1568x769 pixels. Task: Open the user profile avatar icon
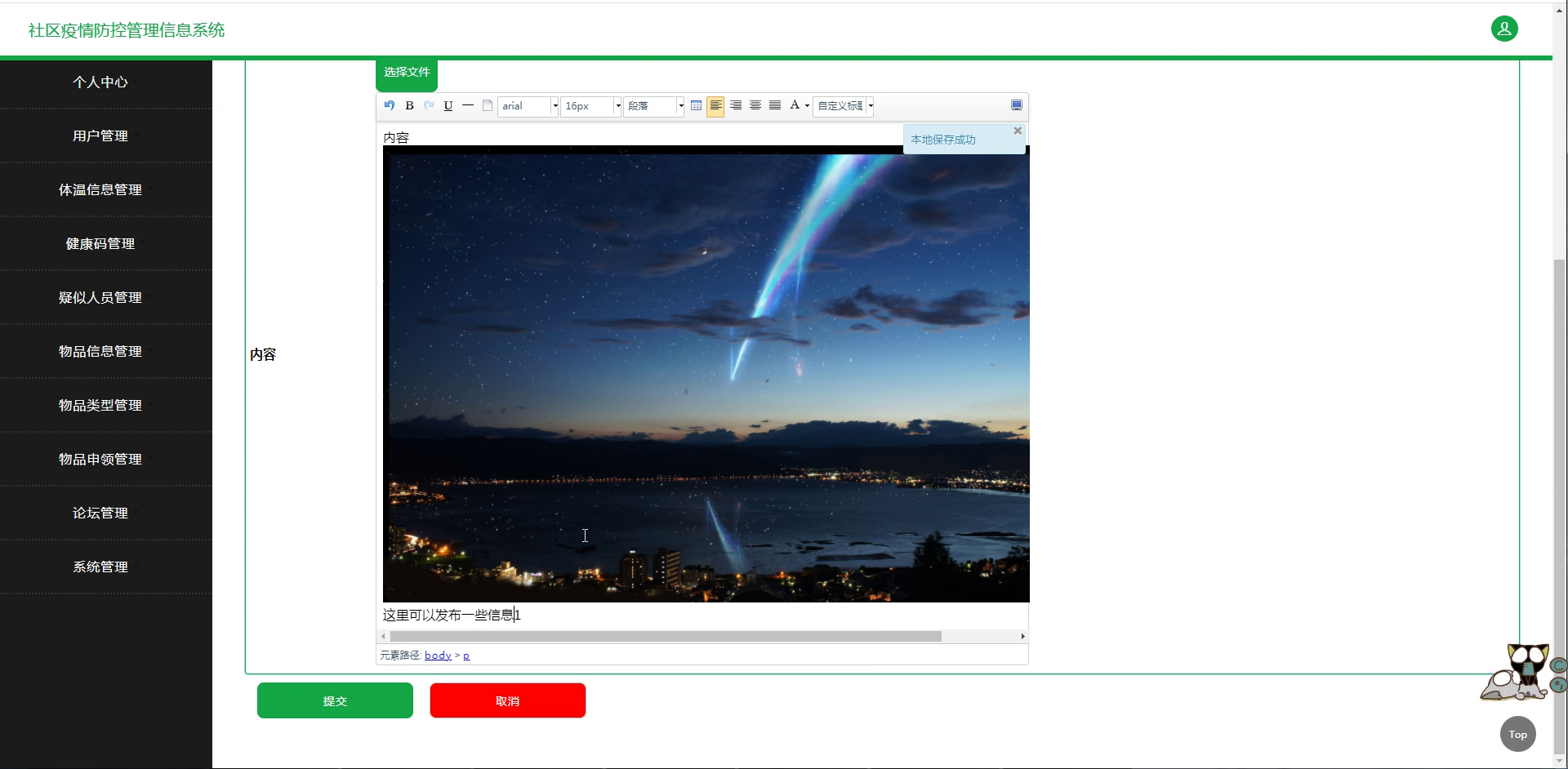click(1504, 29)
